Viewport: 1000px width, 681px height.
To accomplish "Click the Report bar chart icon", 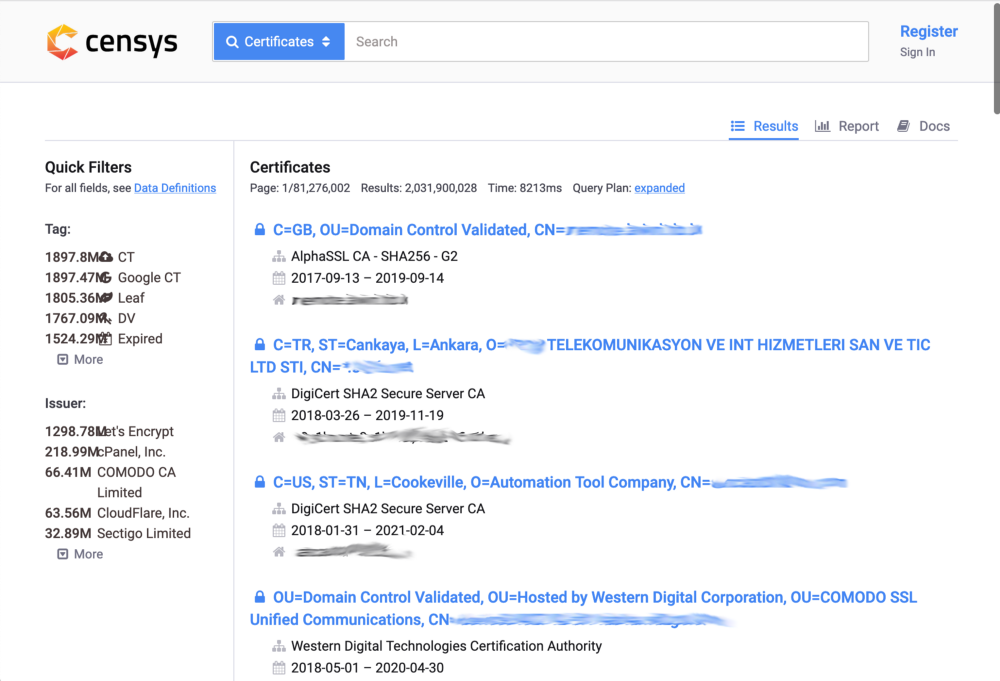I will tap(822, 126).
